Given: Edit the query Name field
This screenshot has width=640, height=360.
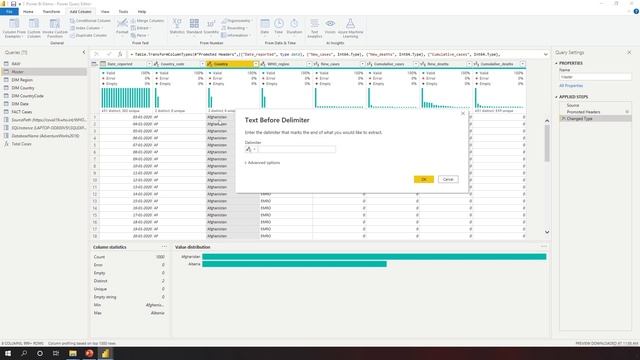Looking at the screenshot, I should pyautogui.click(x=595, y=77).
